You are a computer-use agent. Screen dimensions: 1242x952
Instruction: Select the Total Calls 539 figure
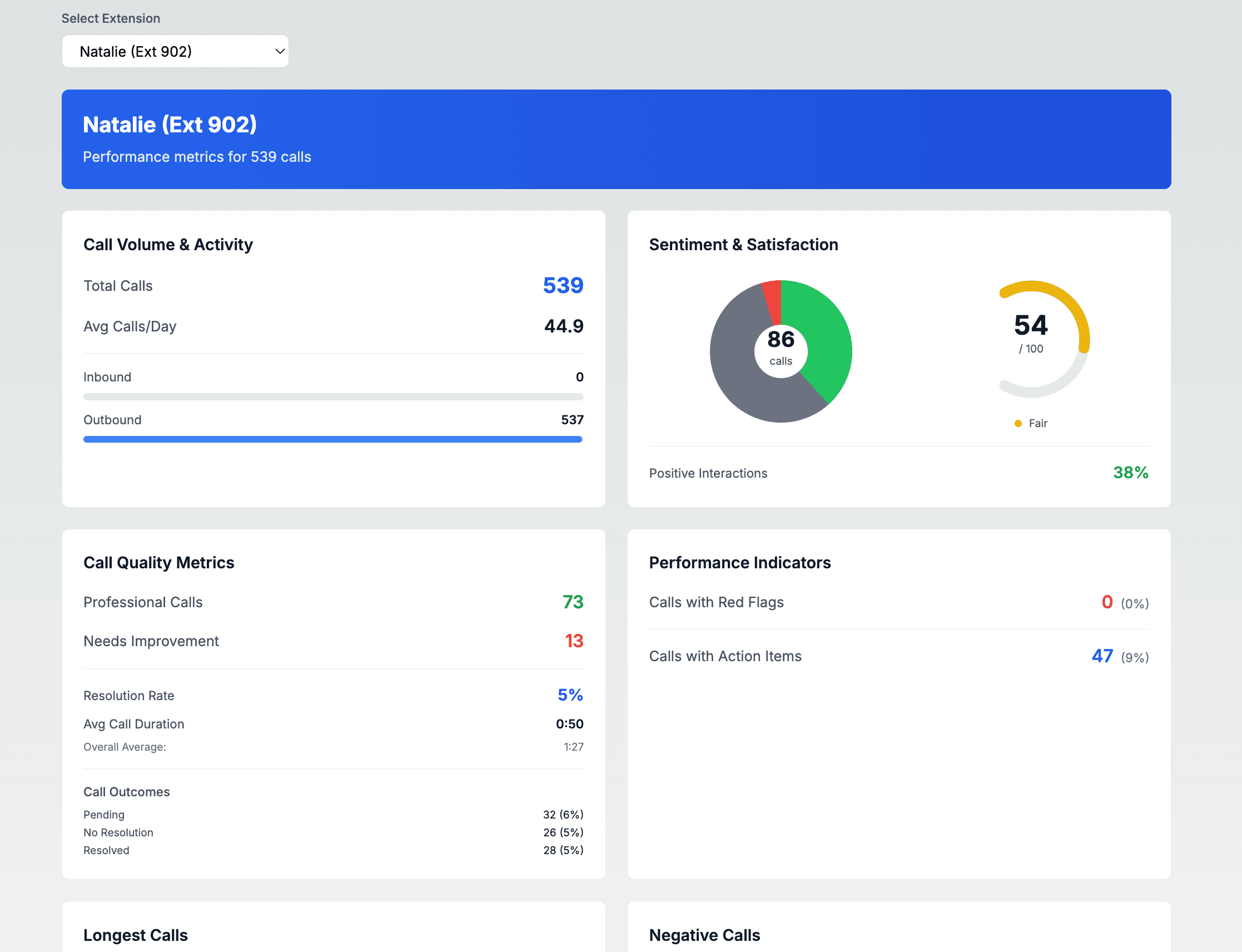pos(563,286)
